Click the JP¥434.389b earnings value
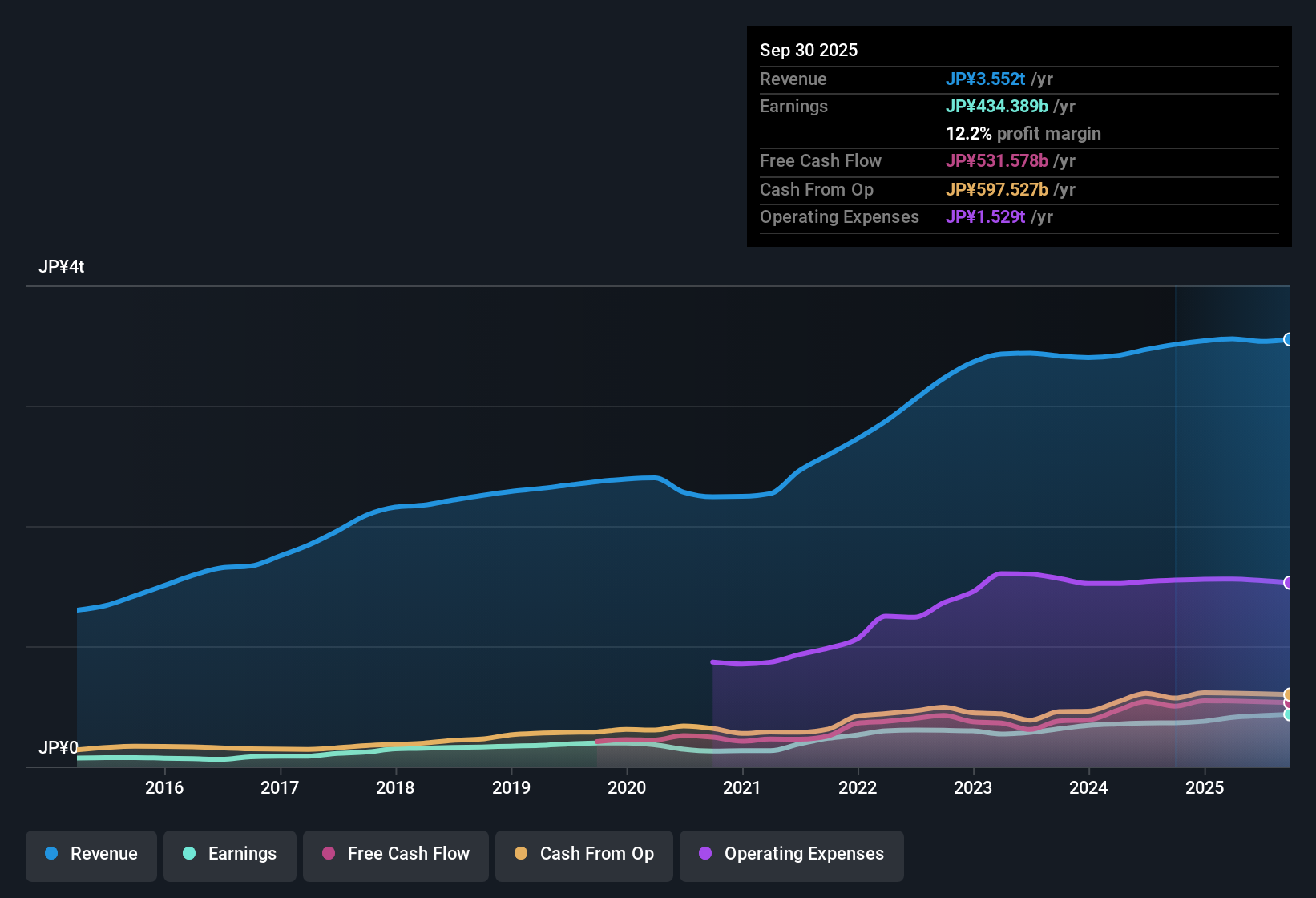The height and width of the screenshot is (898, 1316). (x=997, y=106)
